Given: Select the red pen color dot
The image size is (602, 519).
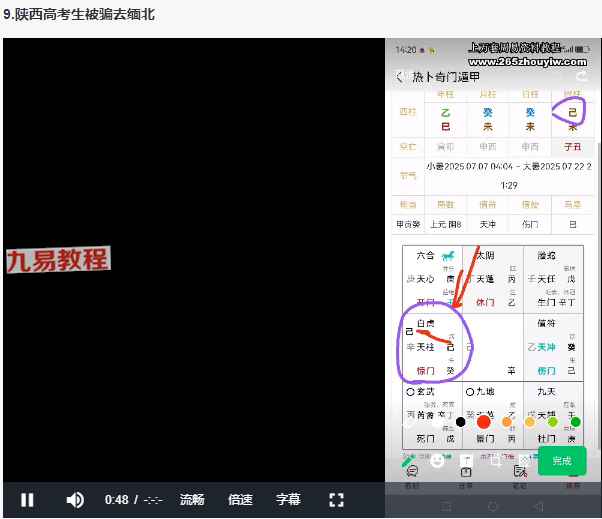Looking at the screenshot, I should (x=484, y=422).
